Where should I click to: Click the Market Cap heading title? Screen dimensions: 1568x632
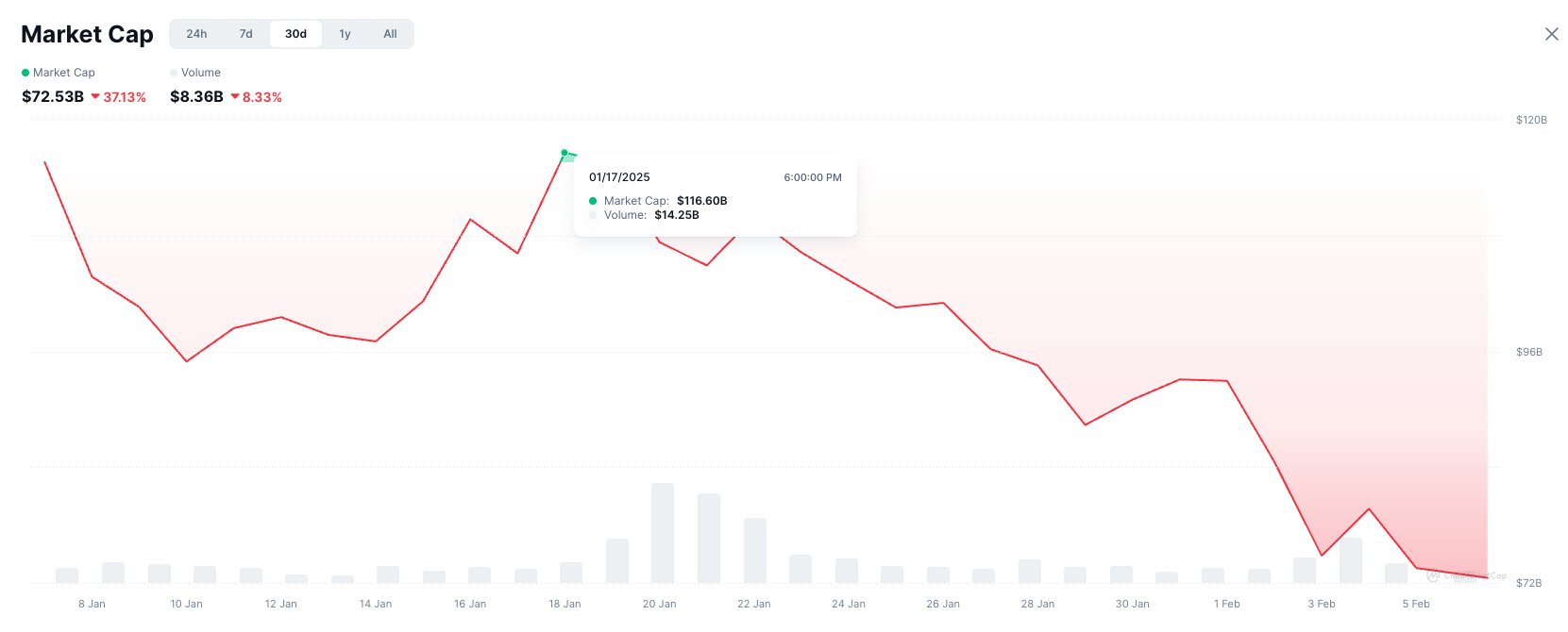coord(87,35)
